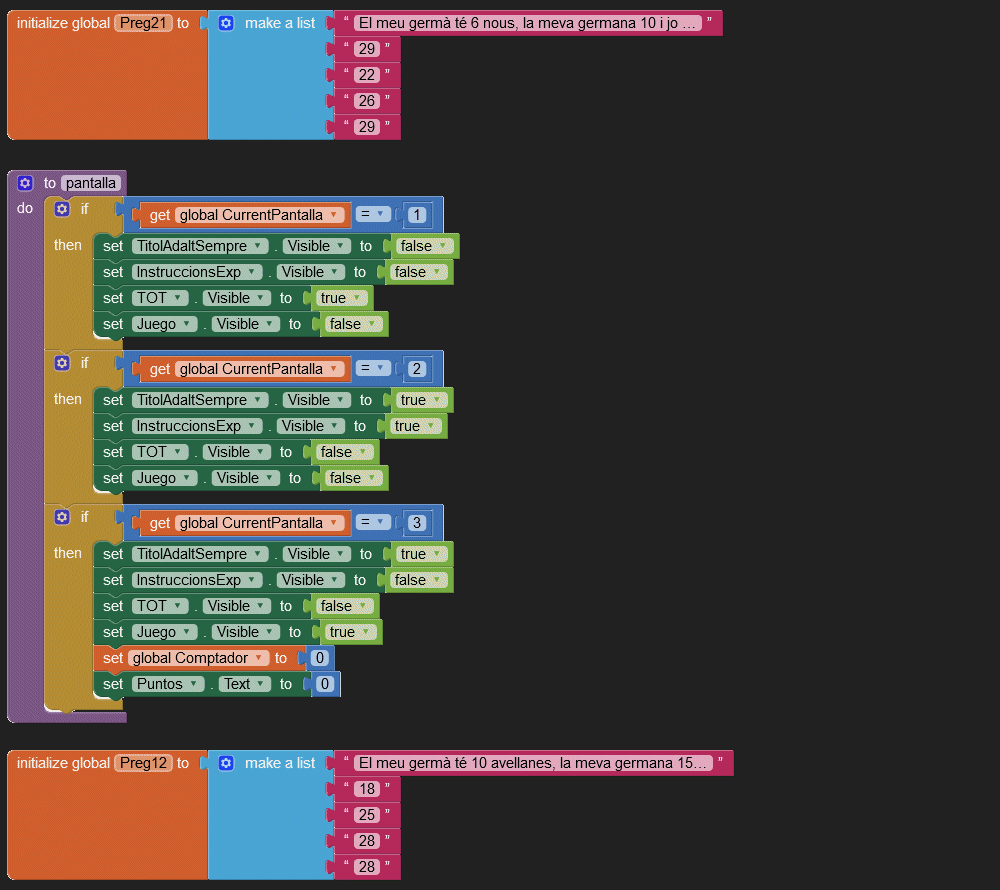Toggle true value of InstruccionsExp Visible in second if
Viewport: 1000px width, 890px height.
click(414, 426)
